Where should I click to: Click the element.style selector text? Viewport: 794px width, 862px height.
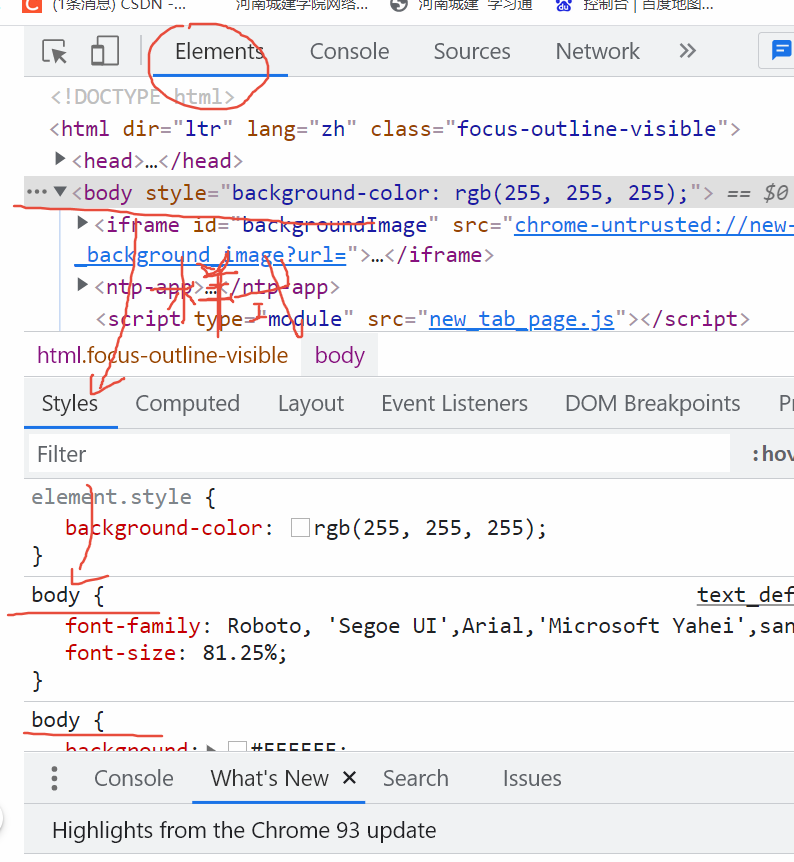tap(111, 497)
